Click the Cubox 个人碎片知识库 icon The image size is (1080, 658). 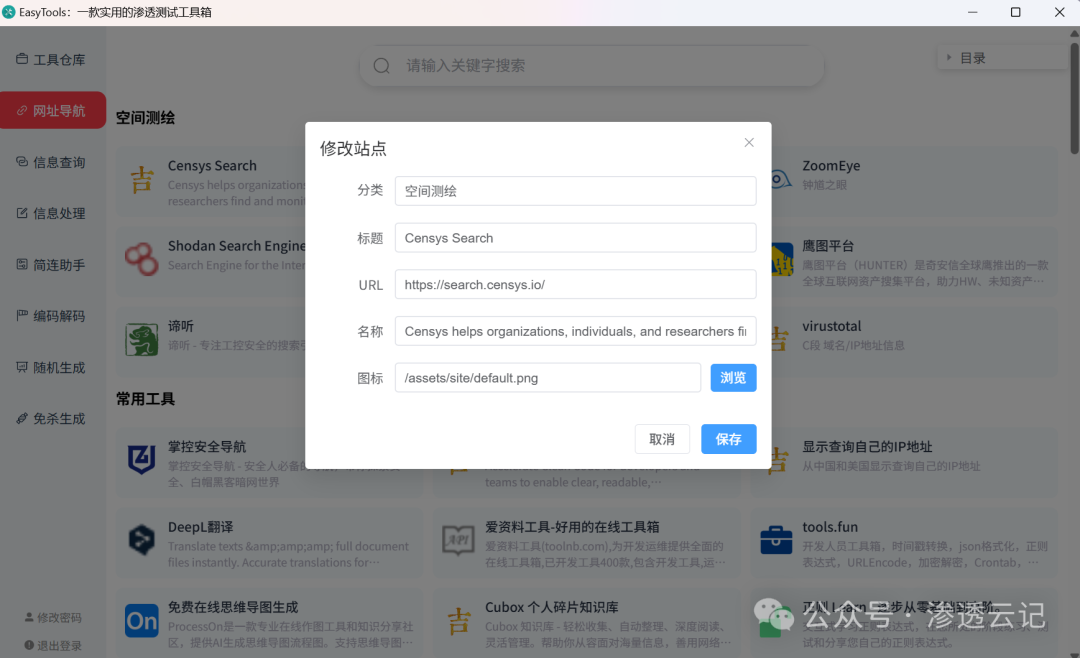point(459,621)
